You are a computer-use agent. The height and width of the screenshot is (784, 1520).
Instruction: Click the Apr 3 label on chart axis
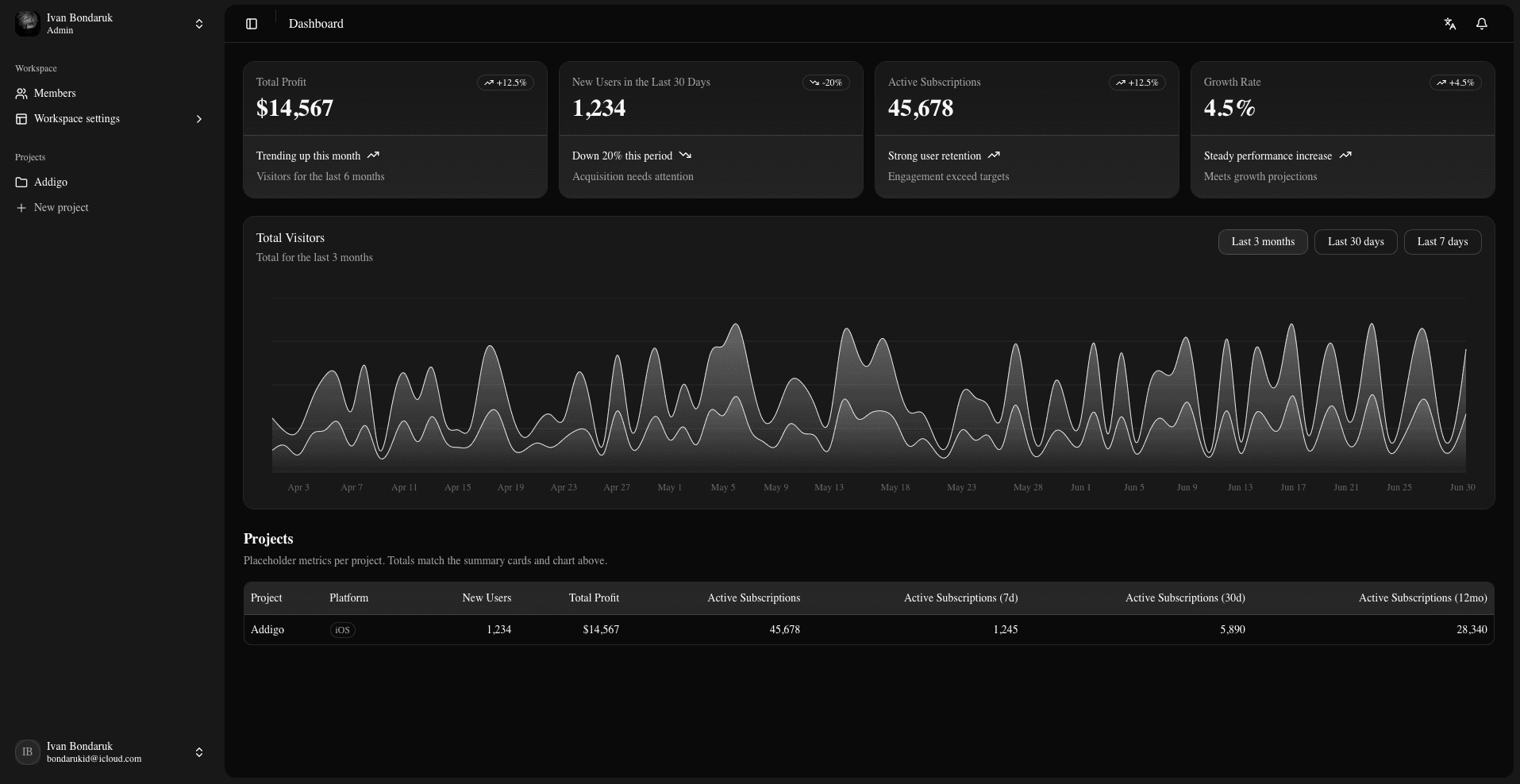(x=298, y=487)
